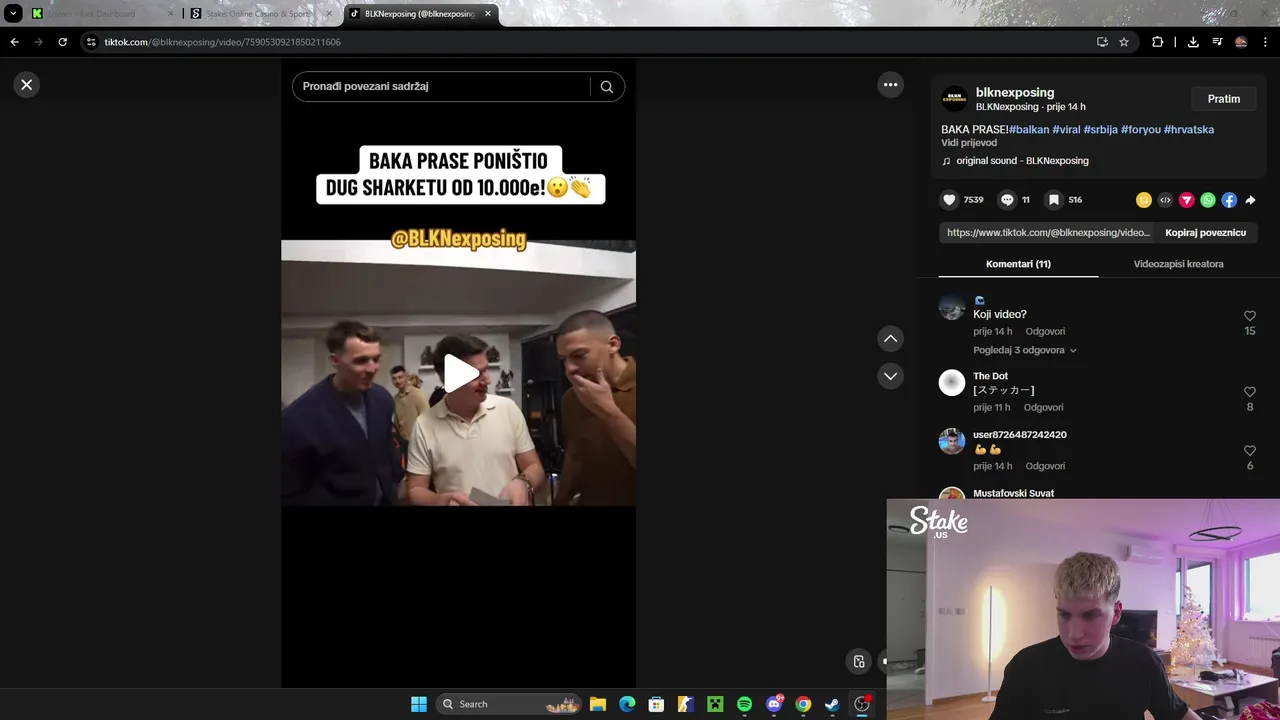
Task: Click the Windows taskbar Search box
Action: tap(510, 704)
